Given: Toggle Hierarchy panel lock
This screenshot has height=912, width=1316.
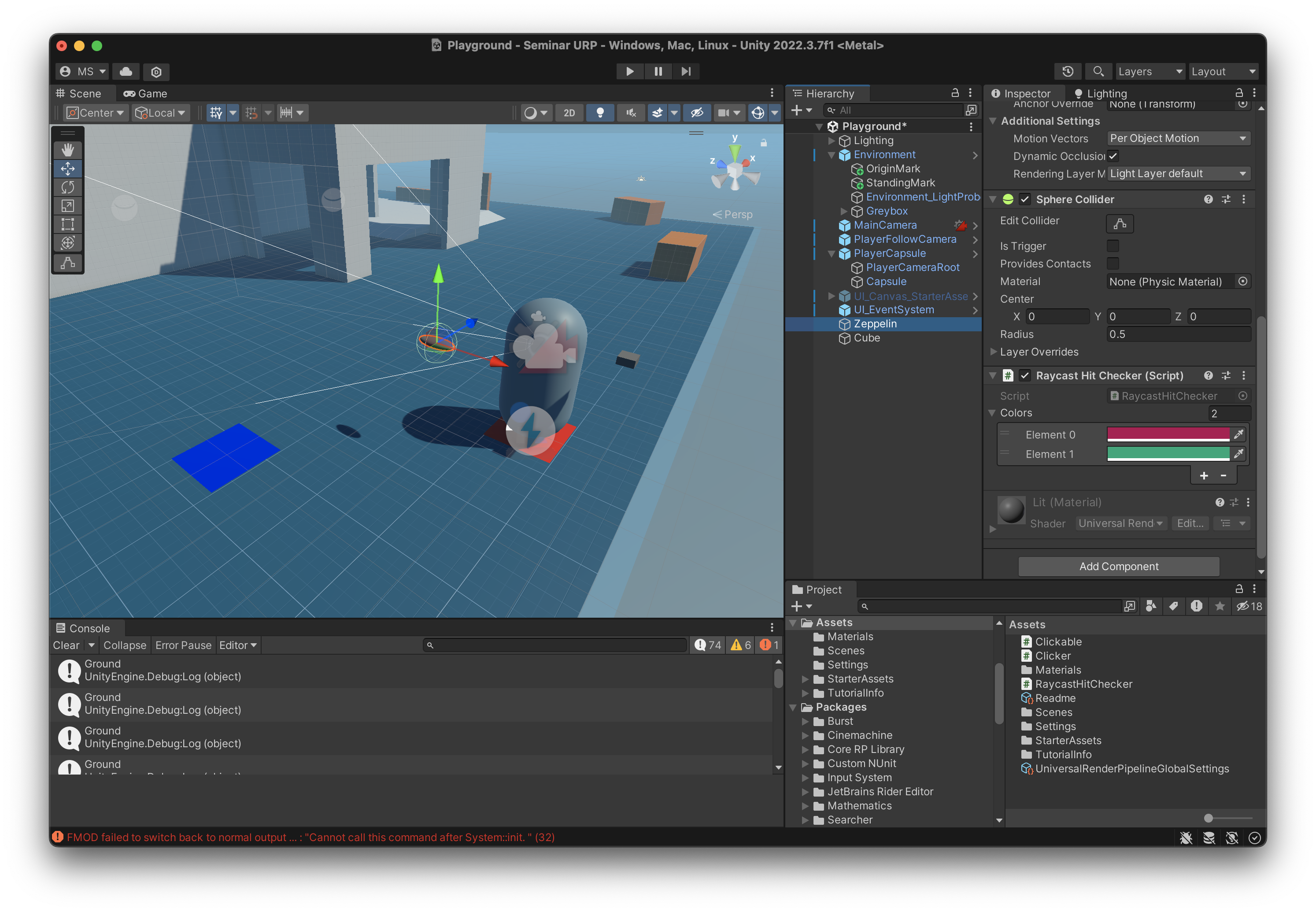Looking at the screenshot, I should click(x=954, y=93).
